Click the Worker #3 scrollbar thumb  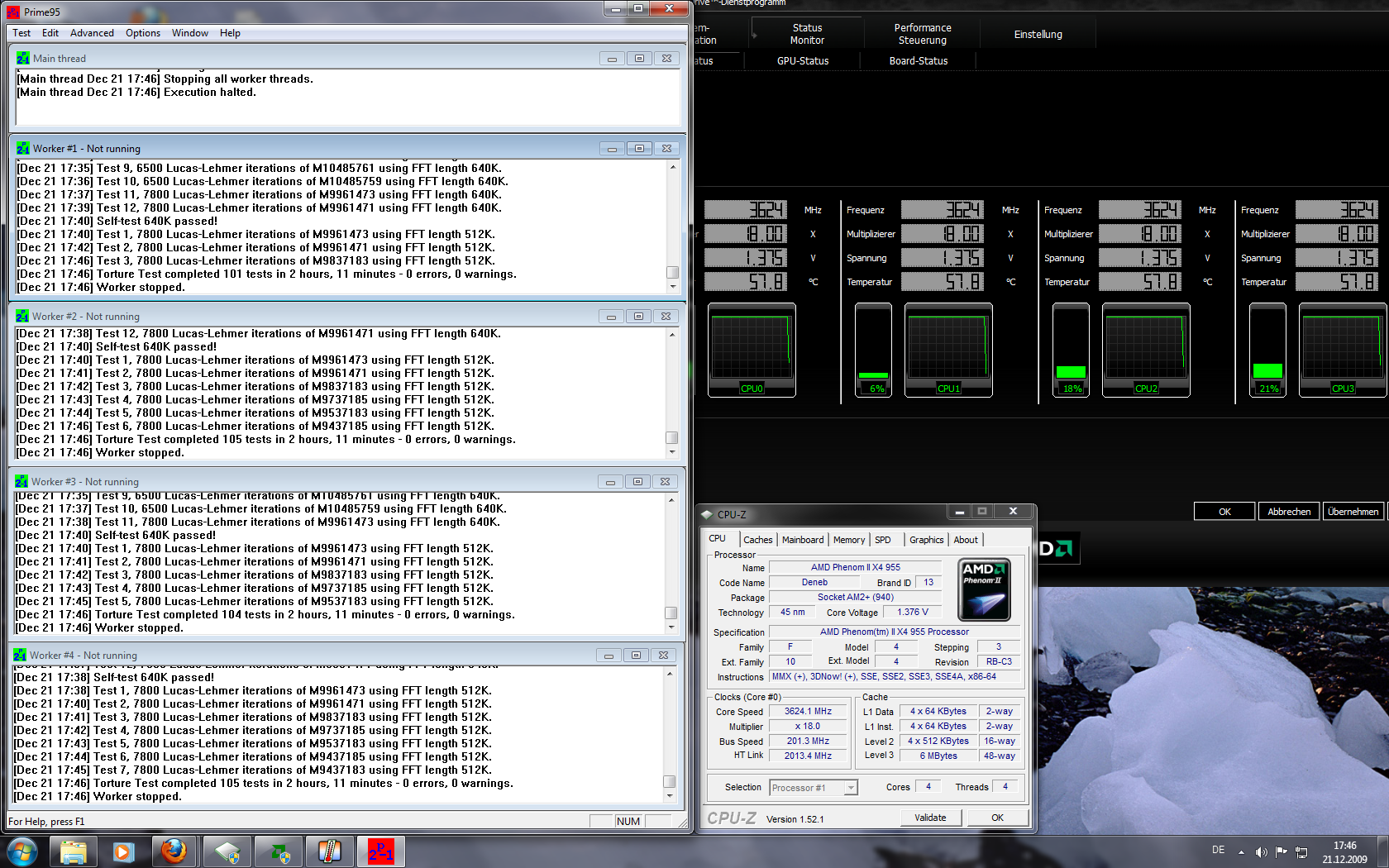671,613
